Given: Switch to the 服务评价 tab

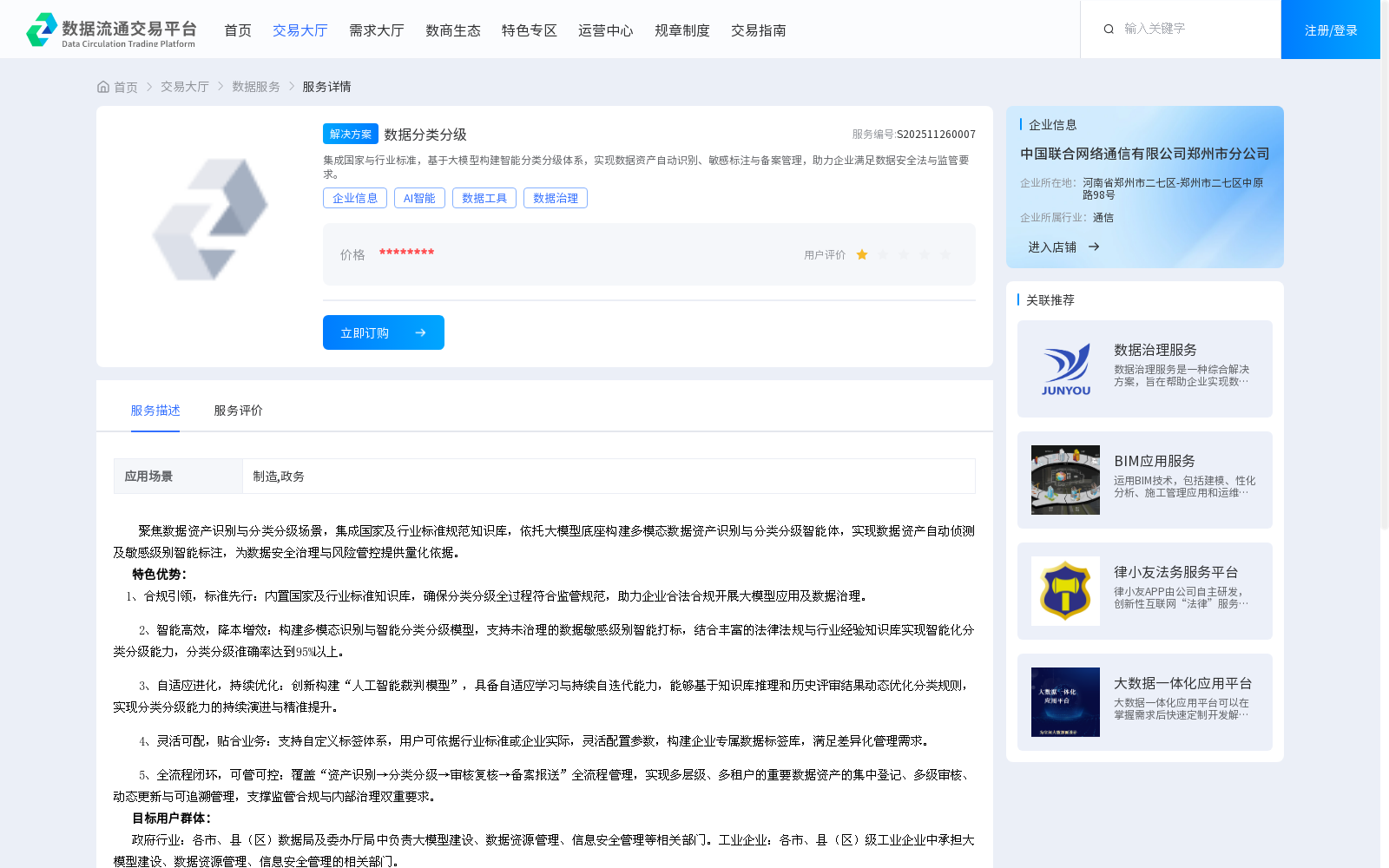Looking at the screenshot, I should pyautogui.click(x=239, y=411).
